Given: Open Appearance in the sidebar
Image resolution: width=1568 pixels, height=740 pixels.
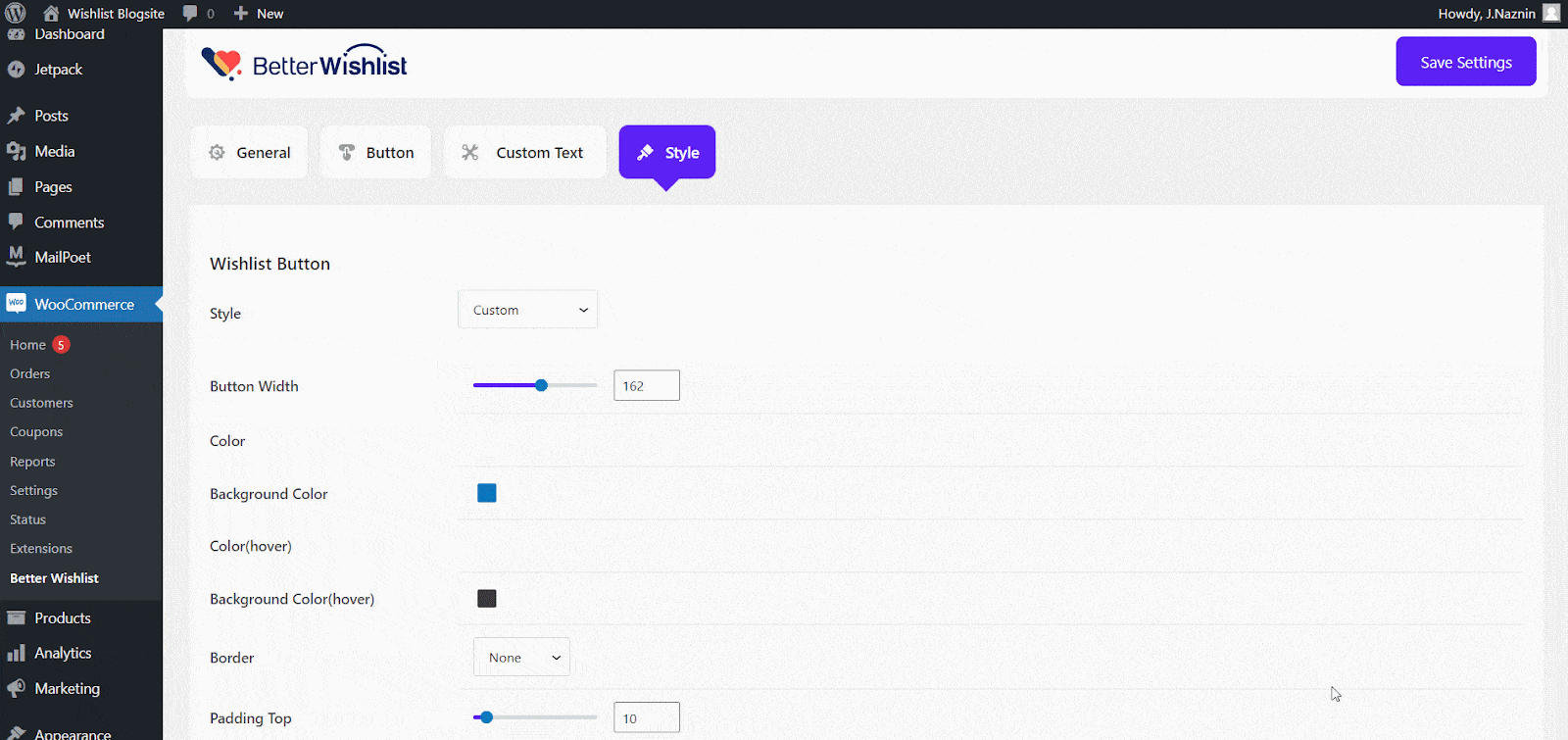Looking at the screenshot, I should 73,733.
